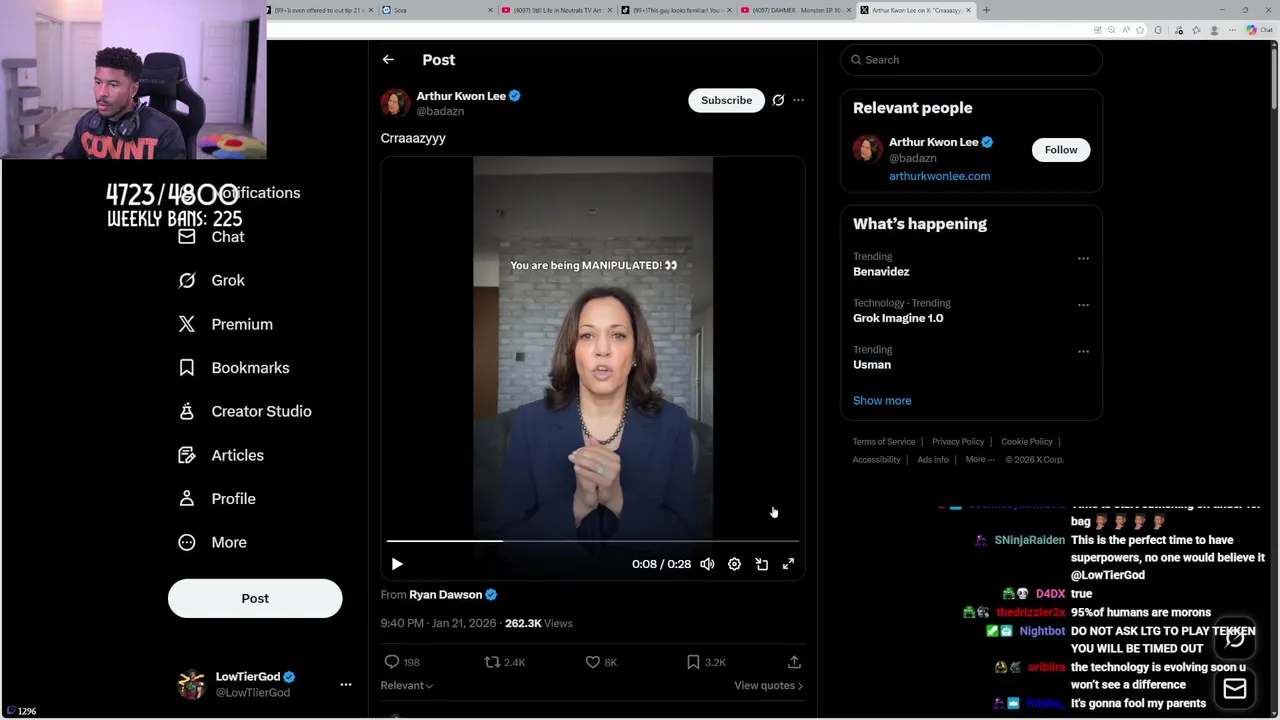This screenshot has height=720, width=1280.
Task: Expand the footer More menu
Action: pyautogui.click(x=979, y=460)
